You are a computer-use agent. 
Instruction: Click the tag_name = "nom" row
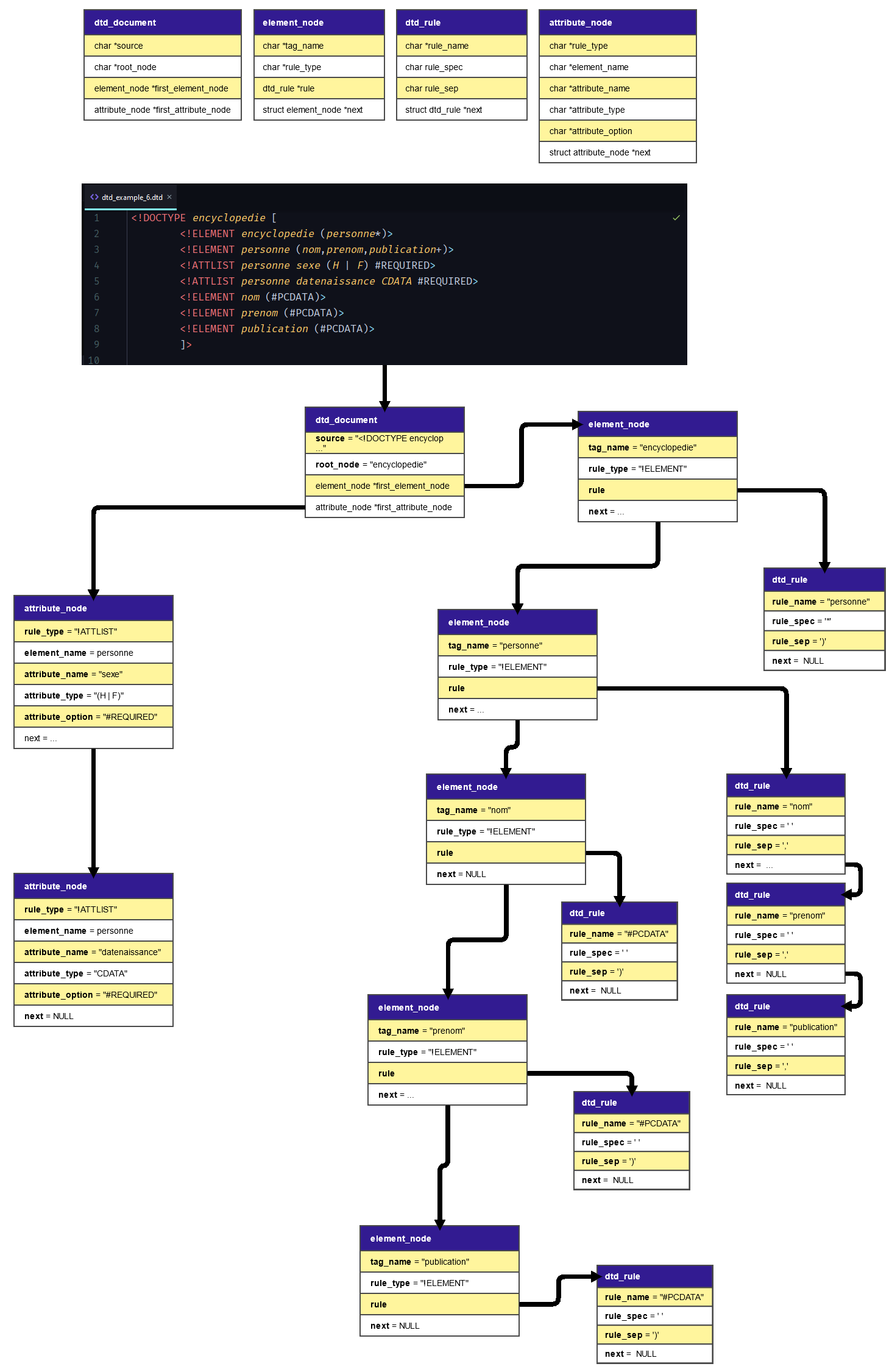(x=506, y=810)
